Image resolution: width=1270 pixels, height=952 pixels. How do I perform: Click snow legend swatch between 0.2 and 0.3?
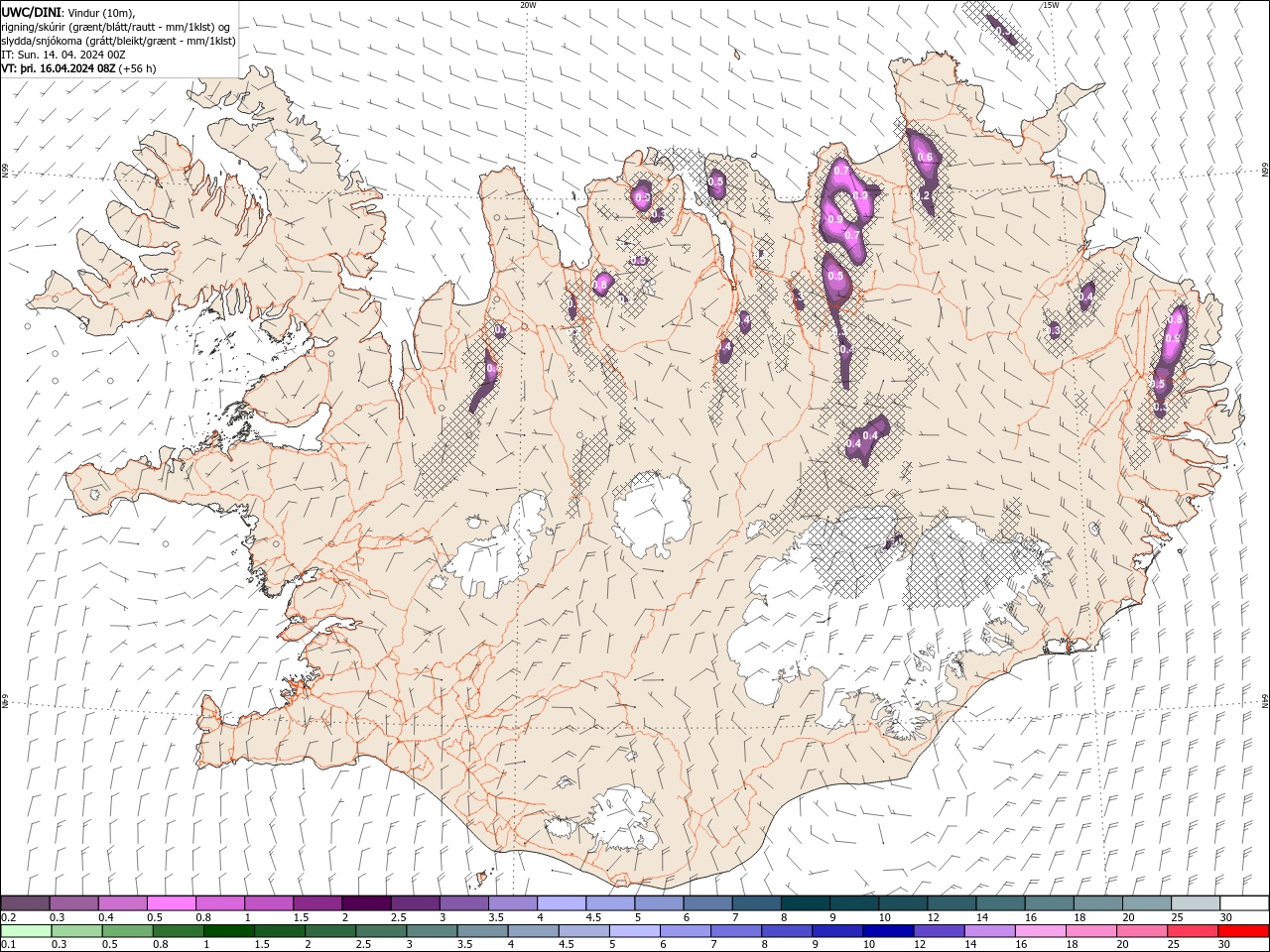click(x=26, y=903)
